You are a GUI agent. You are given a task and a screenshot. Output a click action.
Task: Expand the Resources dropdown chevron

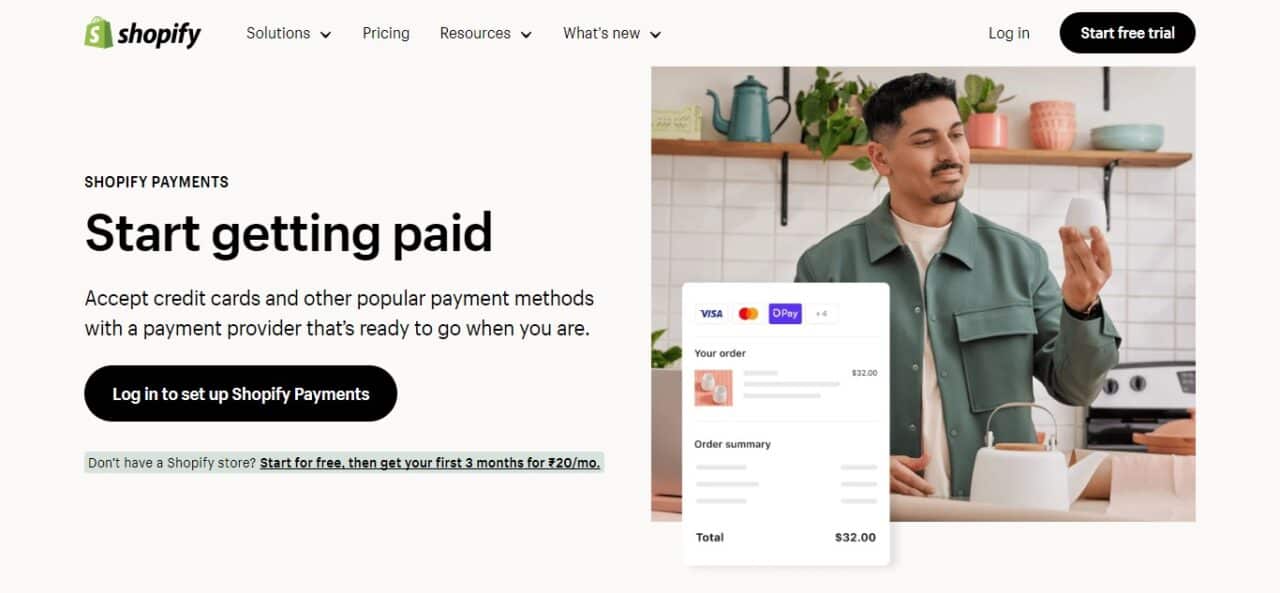tap(526, 35)
